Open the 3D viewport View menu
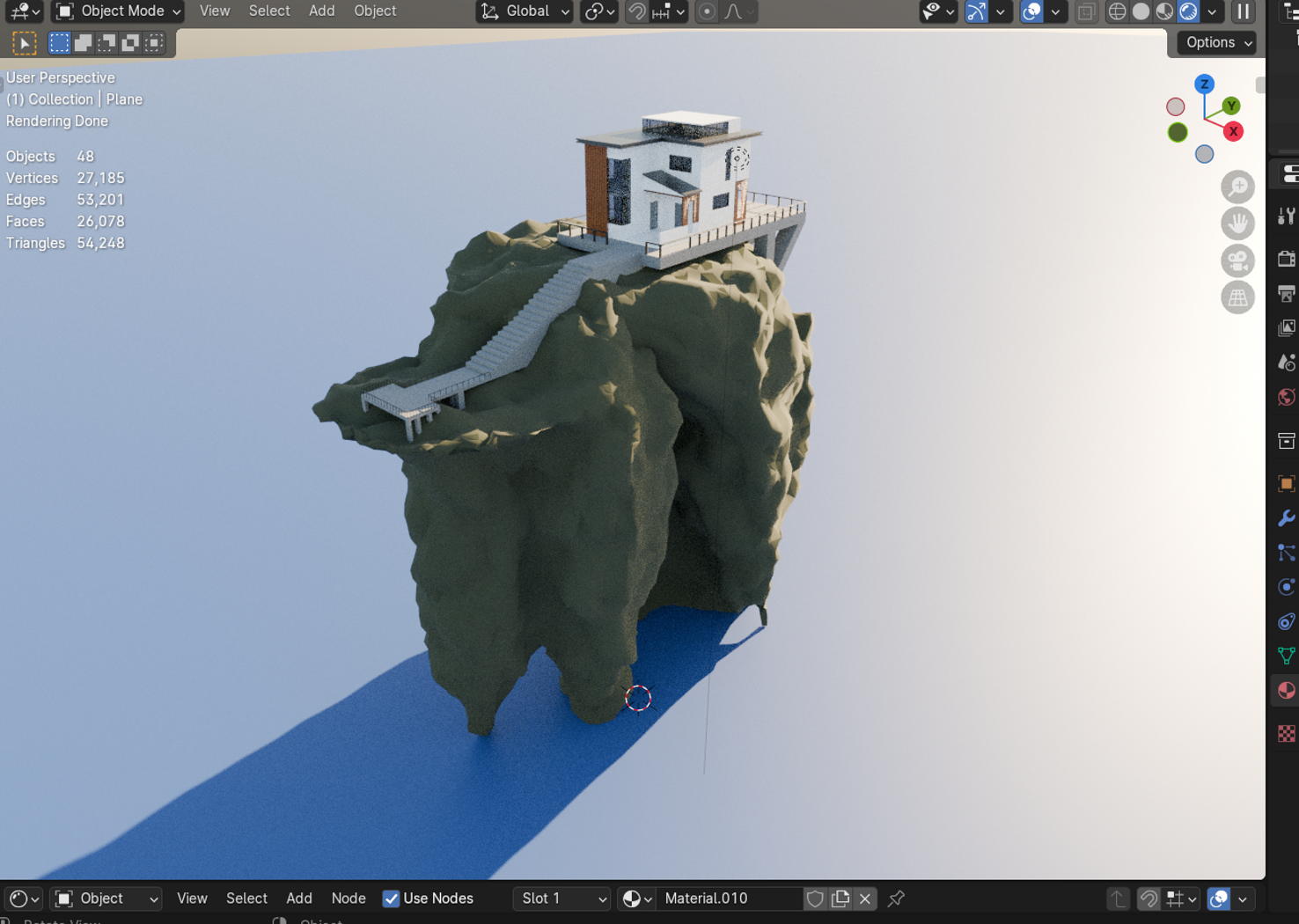 pyautogui.click(x=215, y=11)
